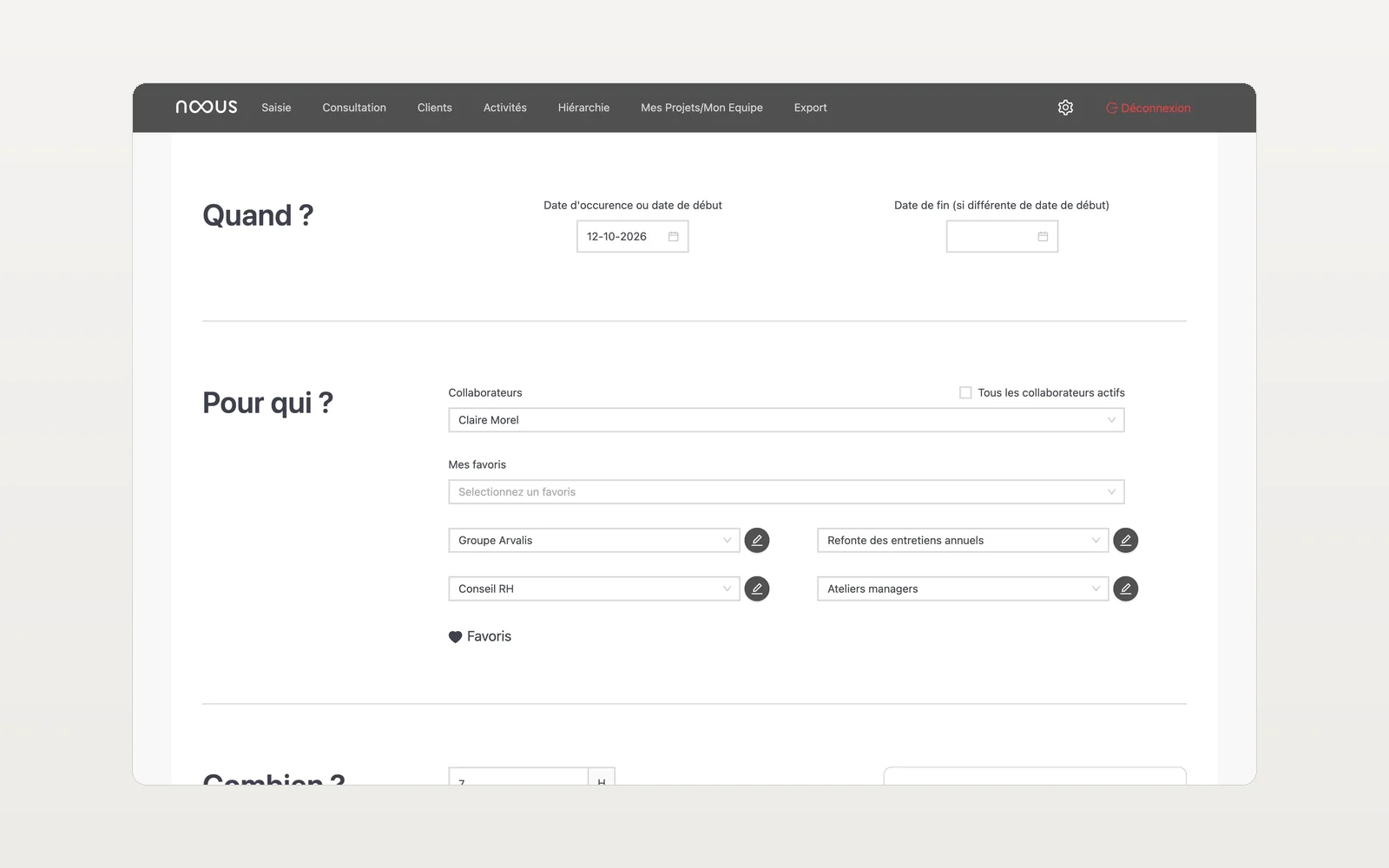Open the Activités menu
The width and height of the screenshot is (1389, 868).
click(x=504, y=108)
